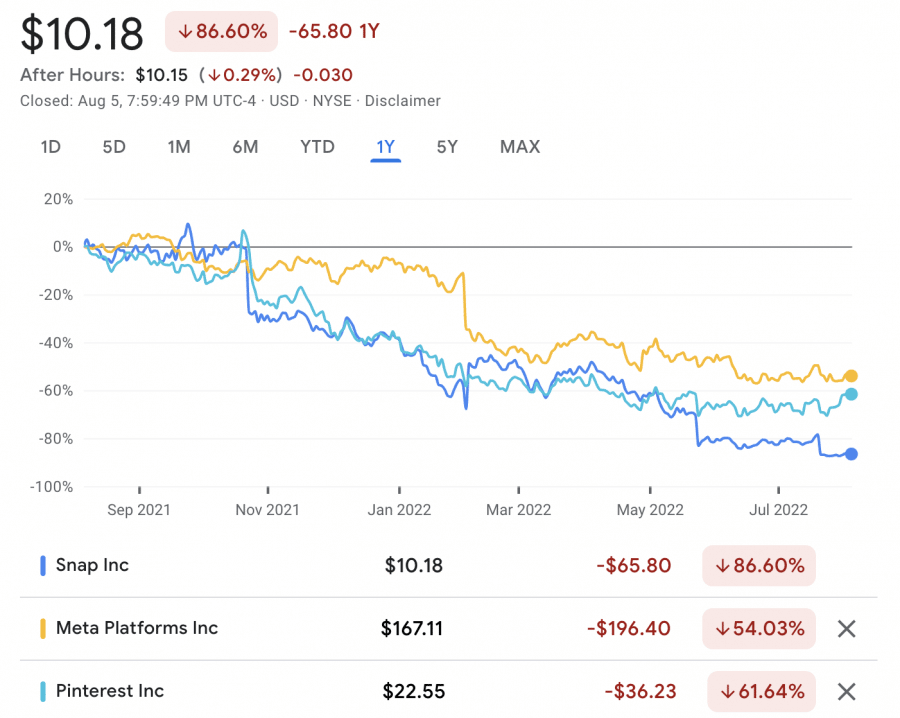Remove Pinterest Inc from comparison
Viewport: 900px width, 718px height.
tap(846, 691)
